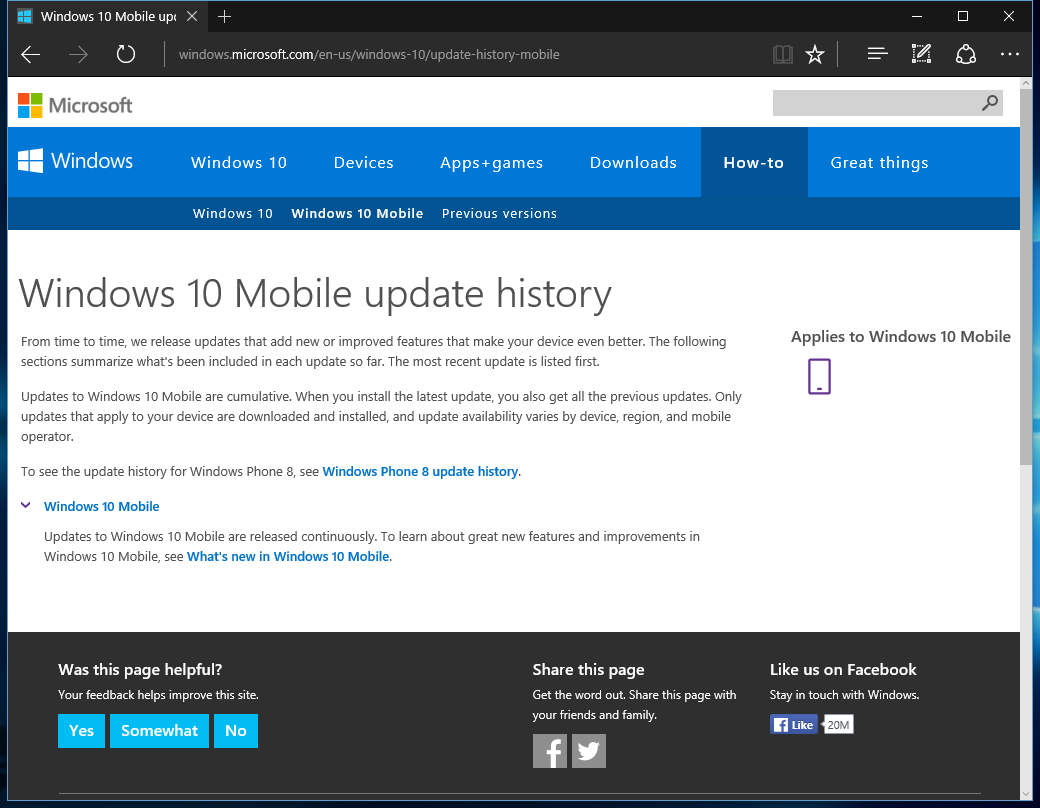Share the page on Facebook
This screenshot has width=1040, height=808.
(549, 750)
